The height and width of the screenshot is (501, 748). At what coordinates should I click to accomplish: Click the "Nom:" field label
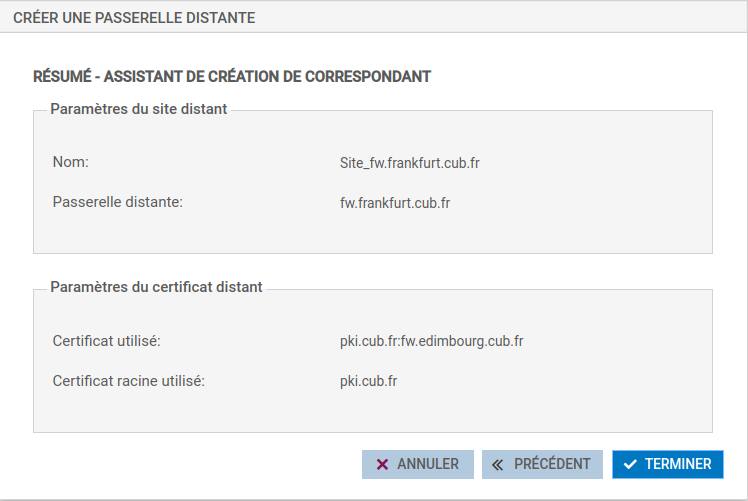coord(71,161)
